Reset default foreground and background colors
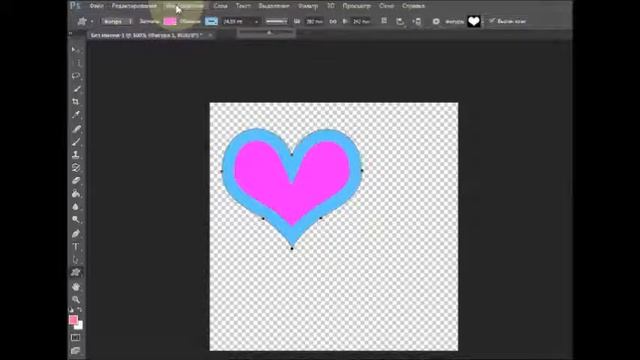Image resolution: width=640 pixels, height=360 pixels. click(71, 310)
